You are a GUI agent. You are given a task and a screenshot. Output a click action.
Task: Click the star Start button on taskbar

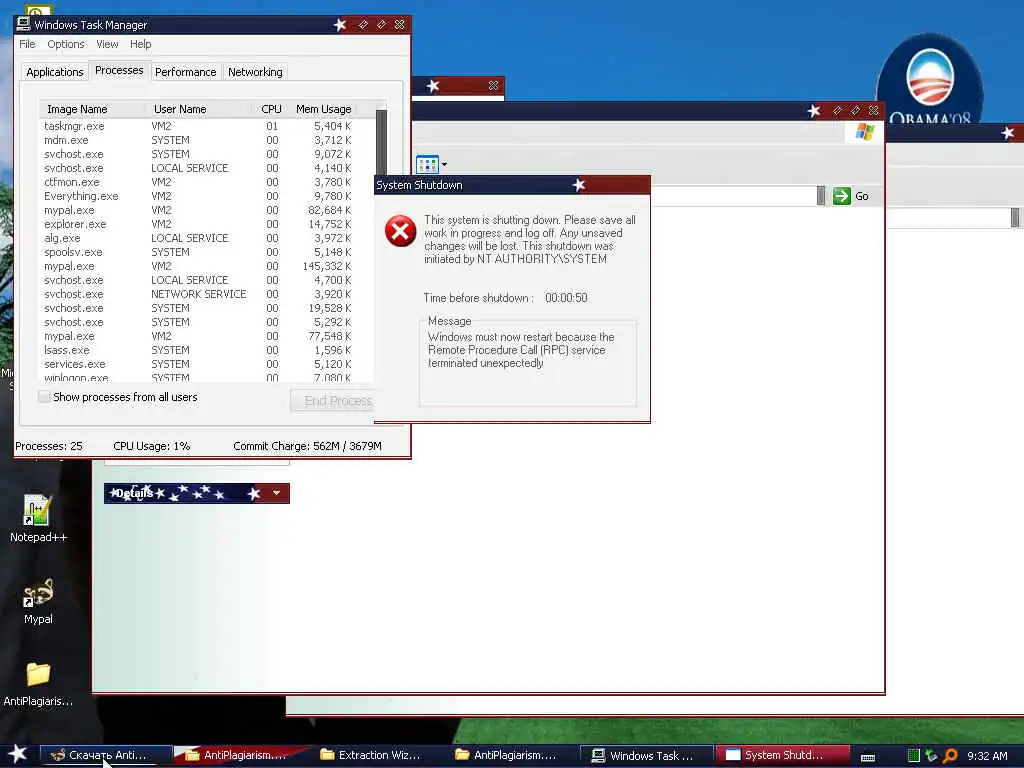pos(18,754)
